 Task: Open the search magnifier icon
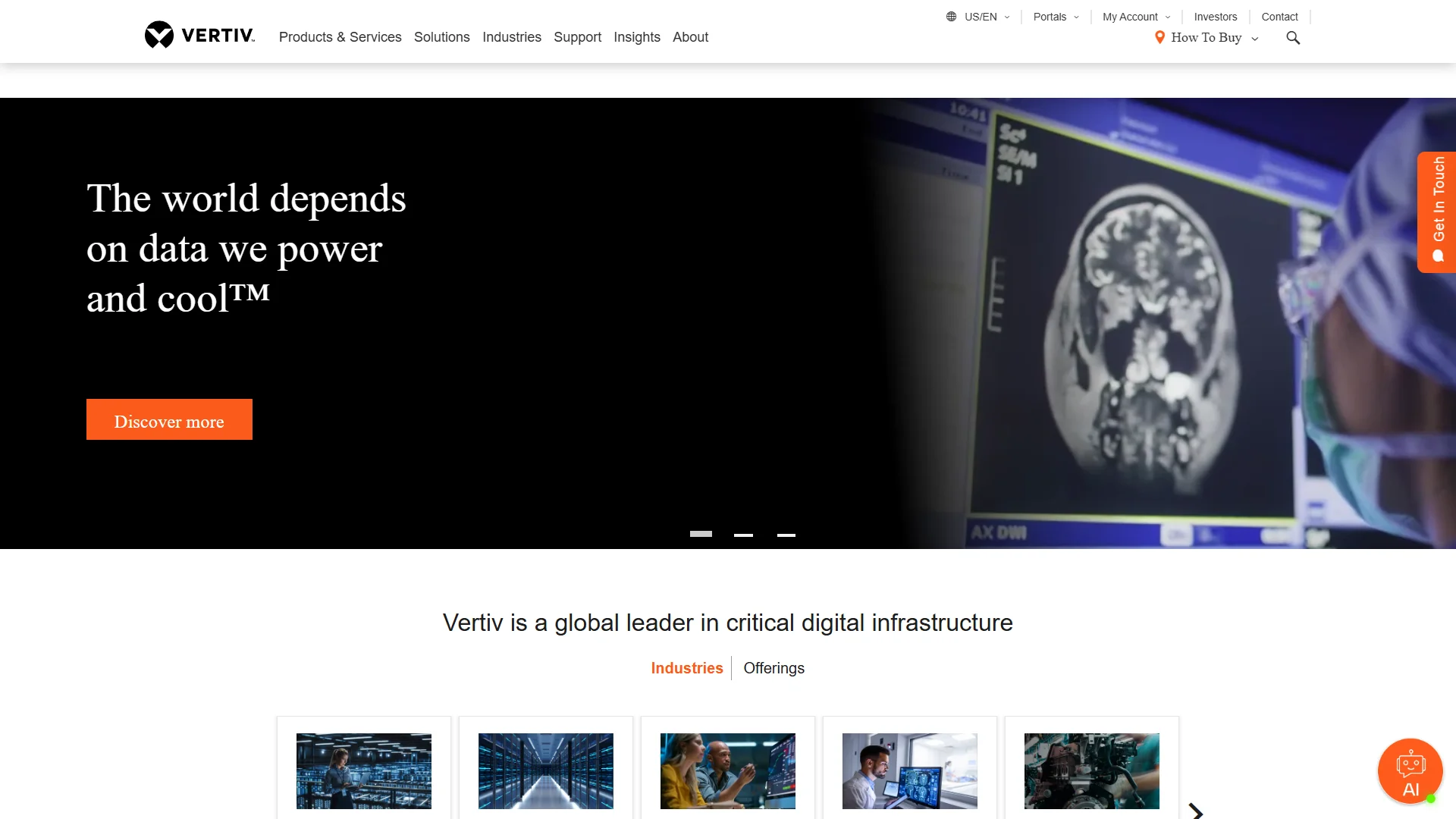tap(1293, 38)
